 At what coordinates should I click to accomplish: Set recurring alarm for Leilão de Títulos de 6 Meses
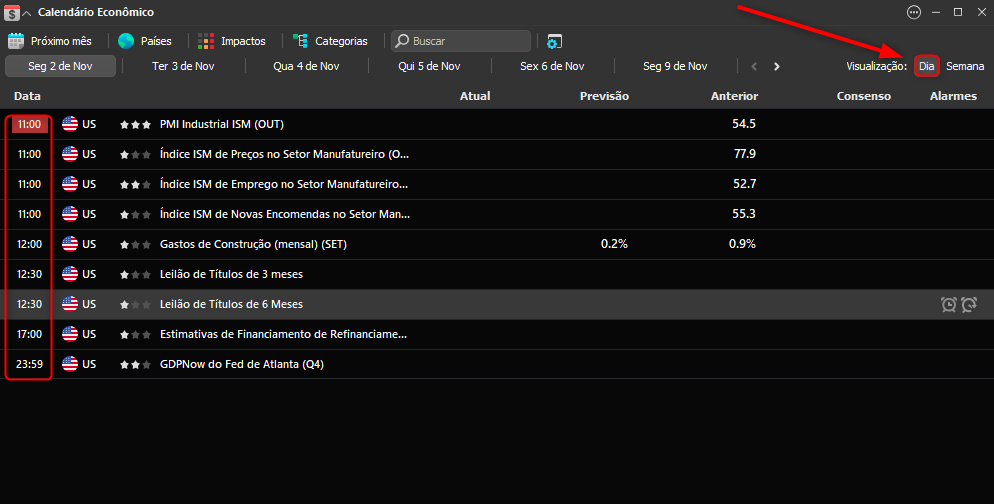pyautogui.click(x=969, y=304)
